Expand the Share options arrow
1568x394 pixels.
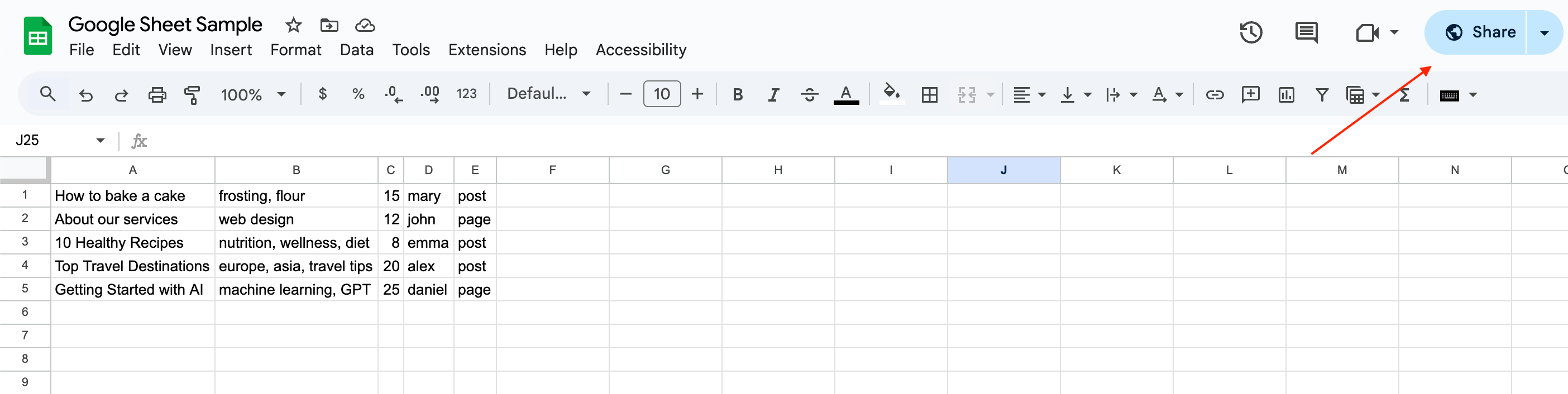click(x=1544, y=33)
